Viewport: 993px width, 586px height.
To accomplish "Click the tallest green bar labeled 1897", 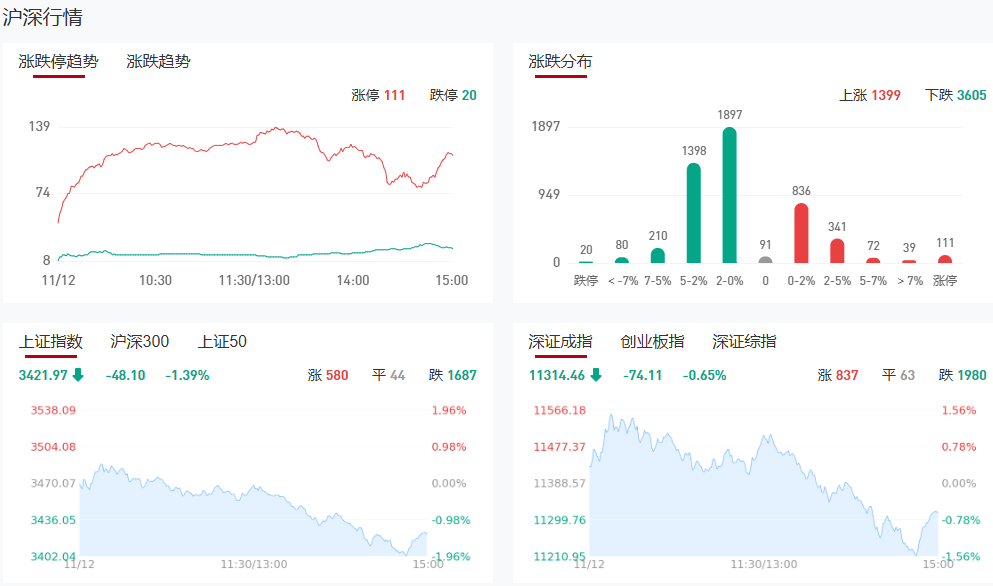I will (x=730, y=195).
